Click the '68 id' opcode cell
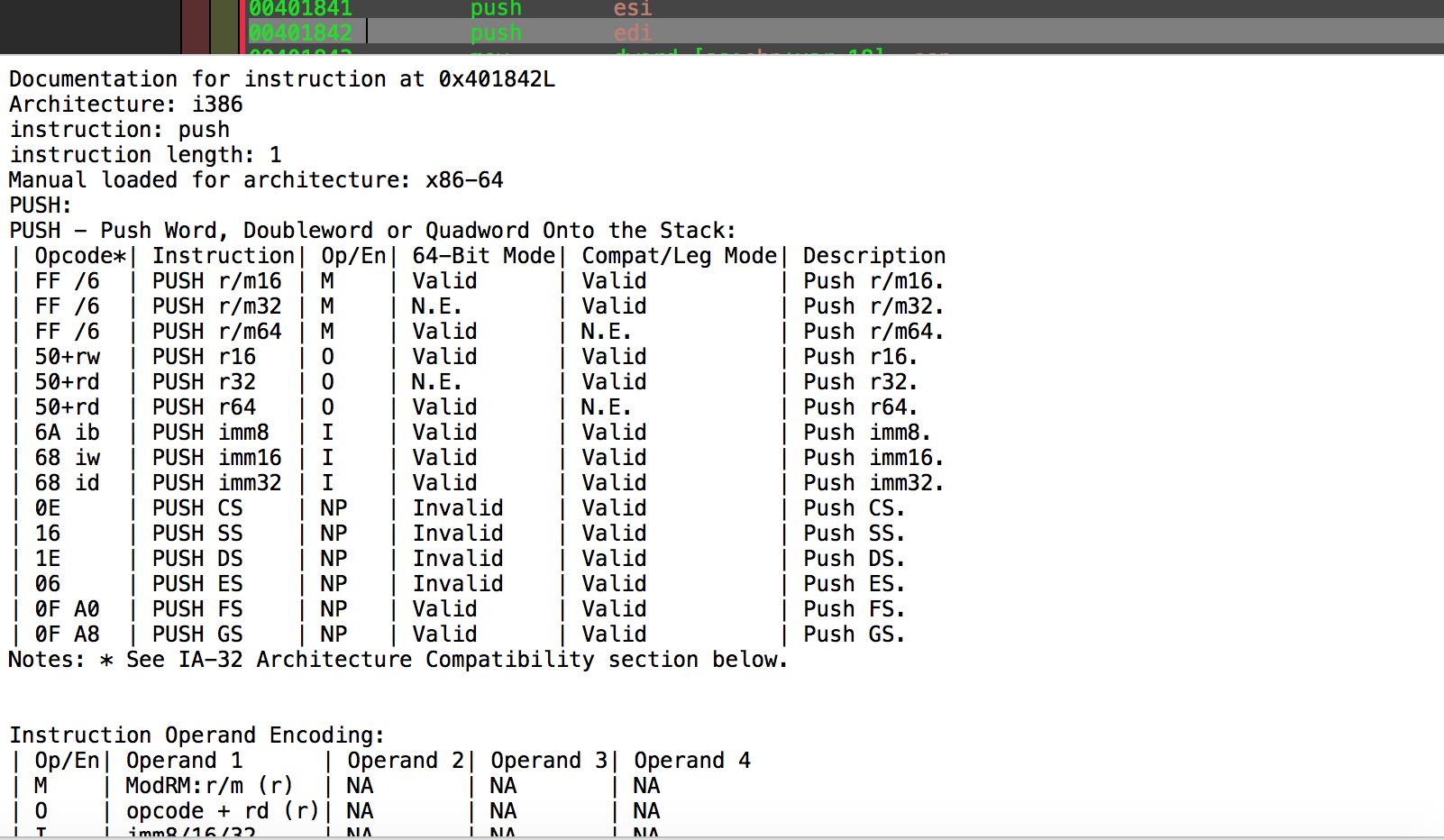 [x=68, y=483]
